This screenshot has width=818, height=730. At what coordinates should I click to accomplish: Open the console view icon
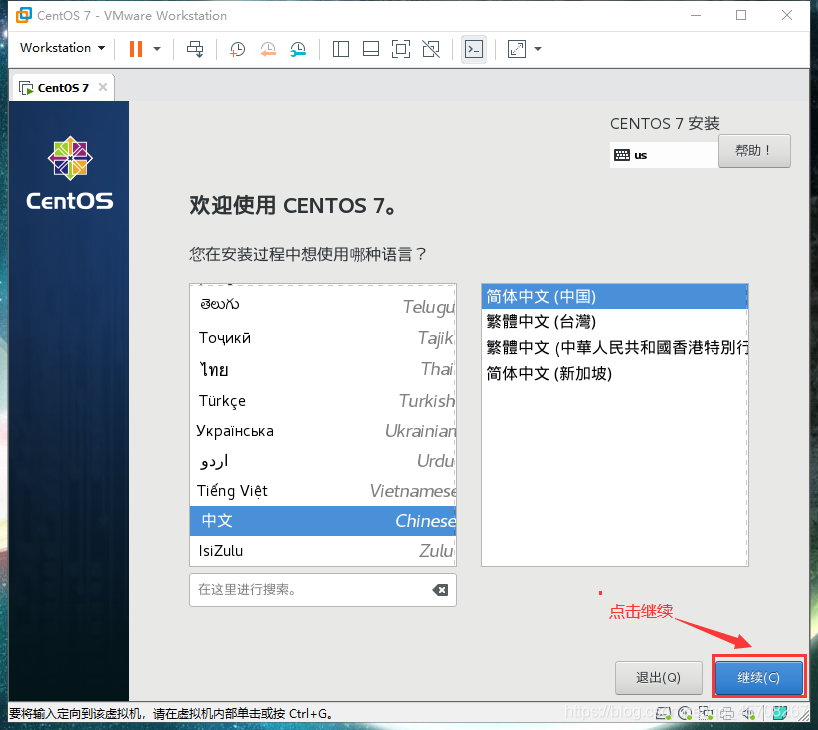[474, 49]
